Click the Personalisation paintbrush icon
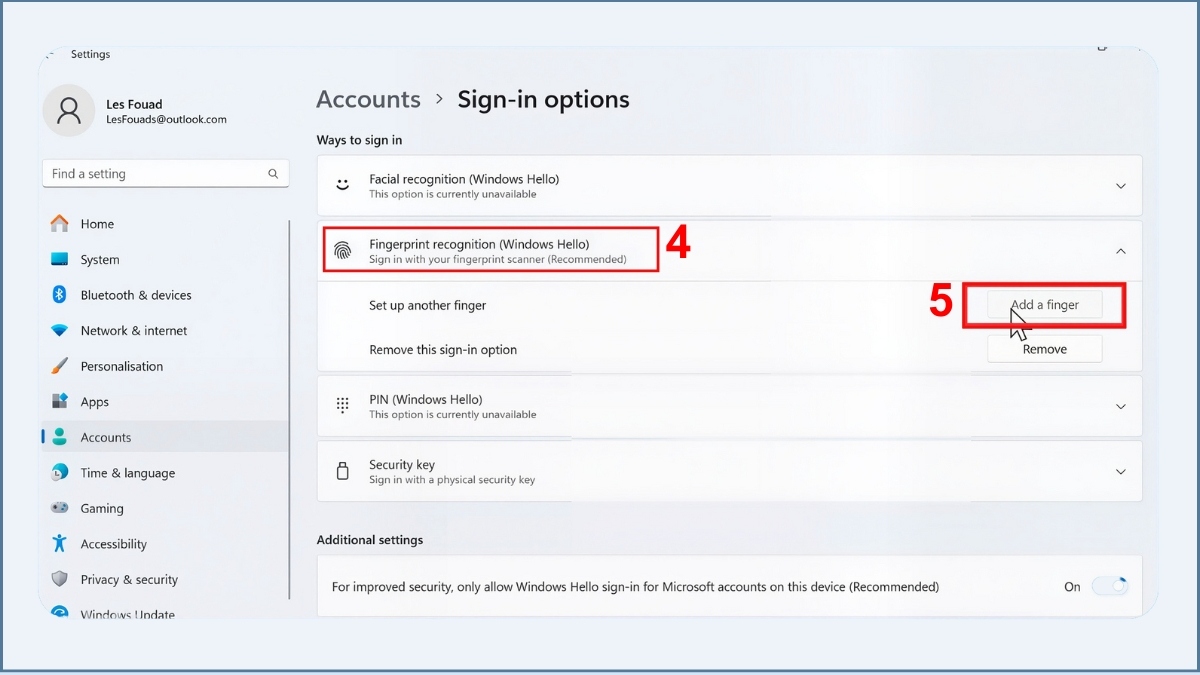This screenshot has height=675, width=1200. [x=60, y=366]
